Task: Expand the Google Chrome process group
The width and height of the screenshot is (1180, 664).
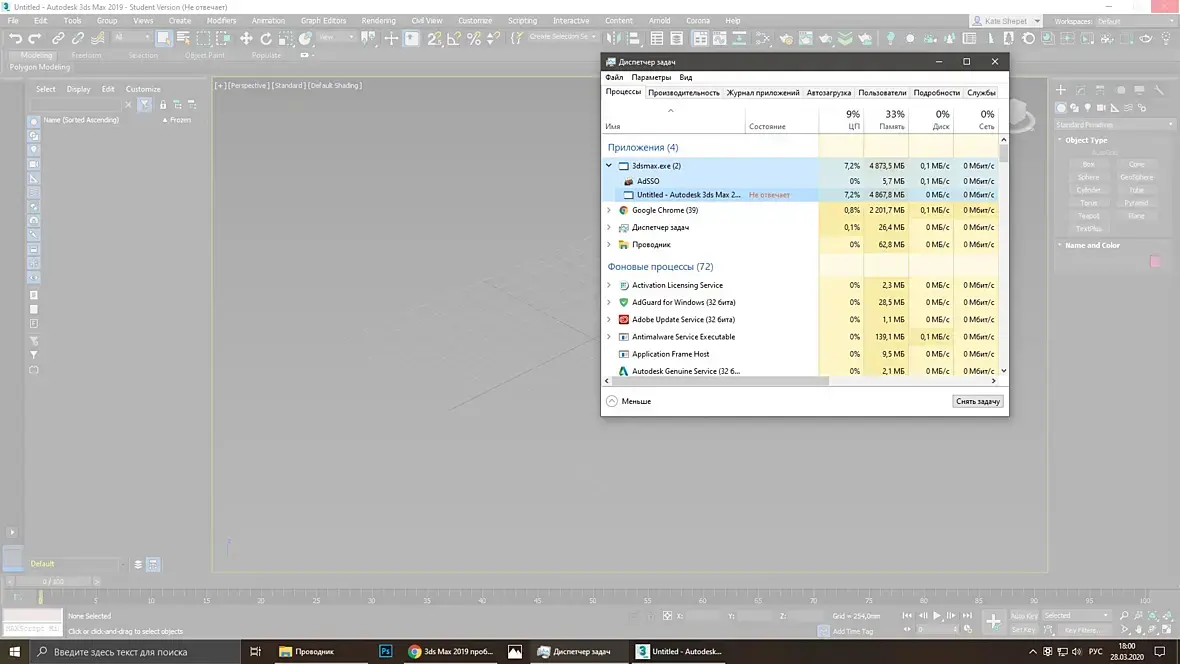Action: pos(609,210)
